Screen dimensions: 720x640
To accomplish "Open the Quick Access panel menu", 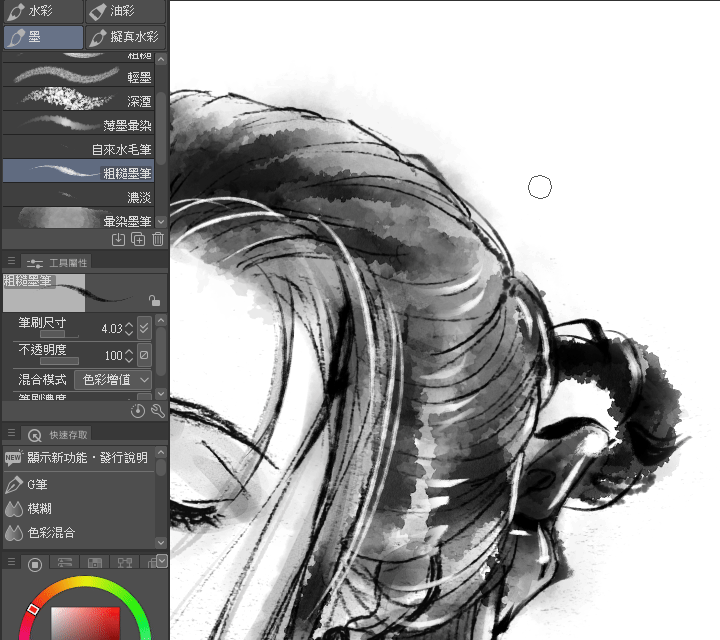I will (11, 433).
